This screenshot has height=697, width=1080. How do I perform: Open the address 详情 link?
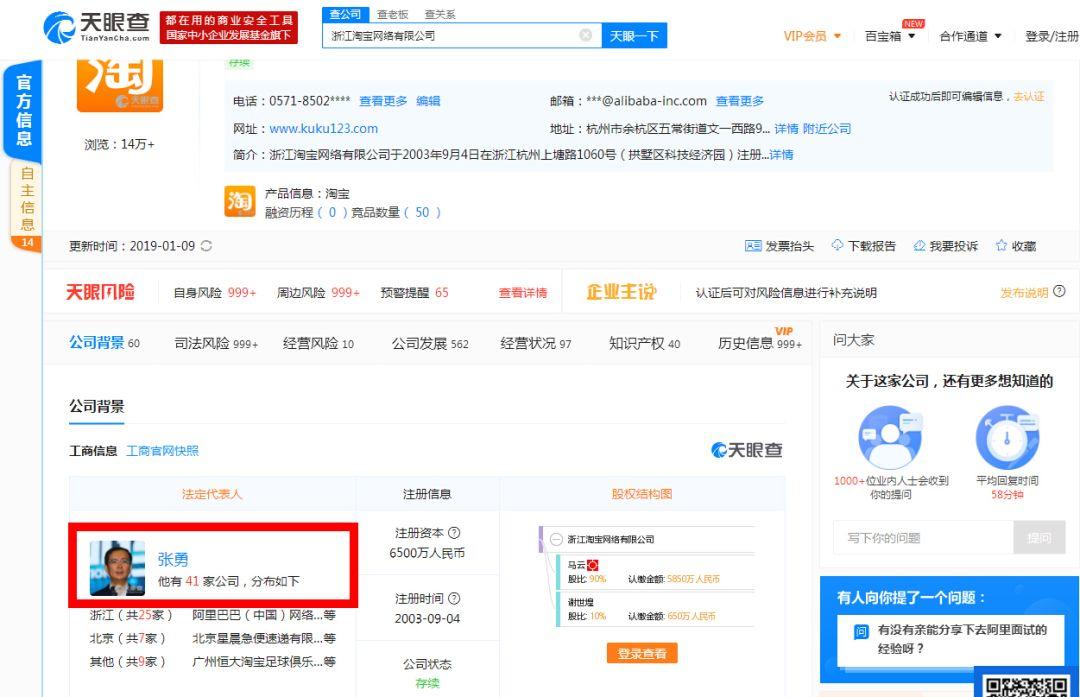[x=786, y=129]
